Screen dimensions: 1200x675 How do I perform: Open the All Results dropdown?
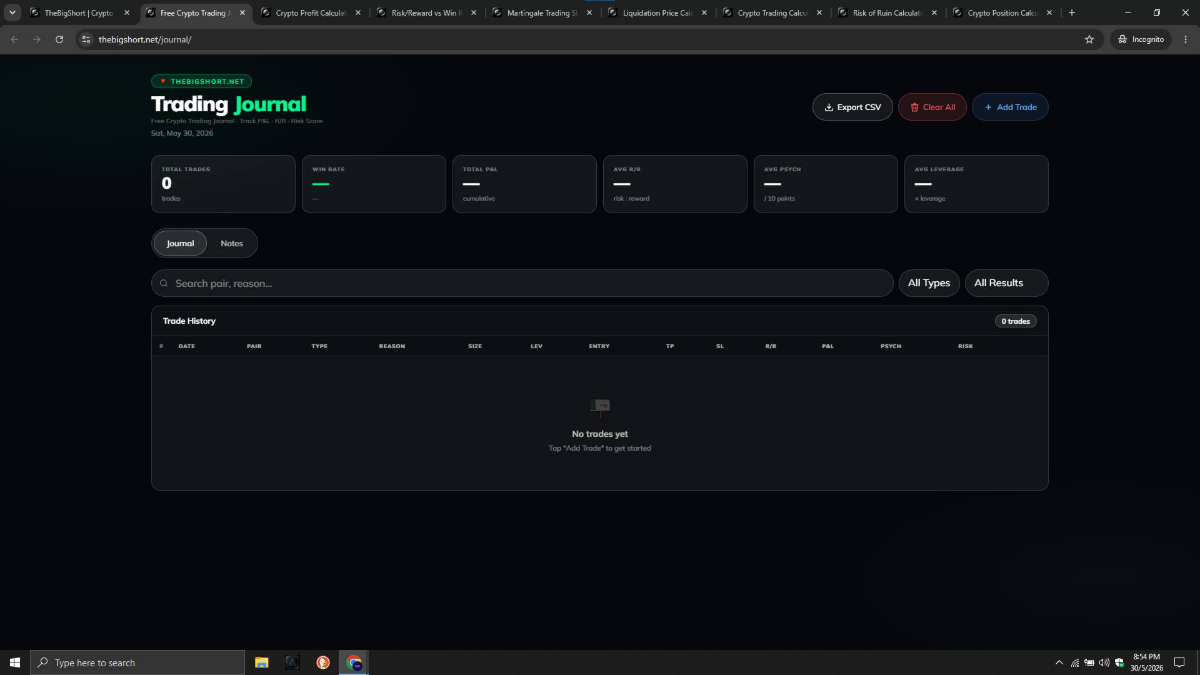[1006, 283]
